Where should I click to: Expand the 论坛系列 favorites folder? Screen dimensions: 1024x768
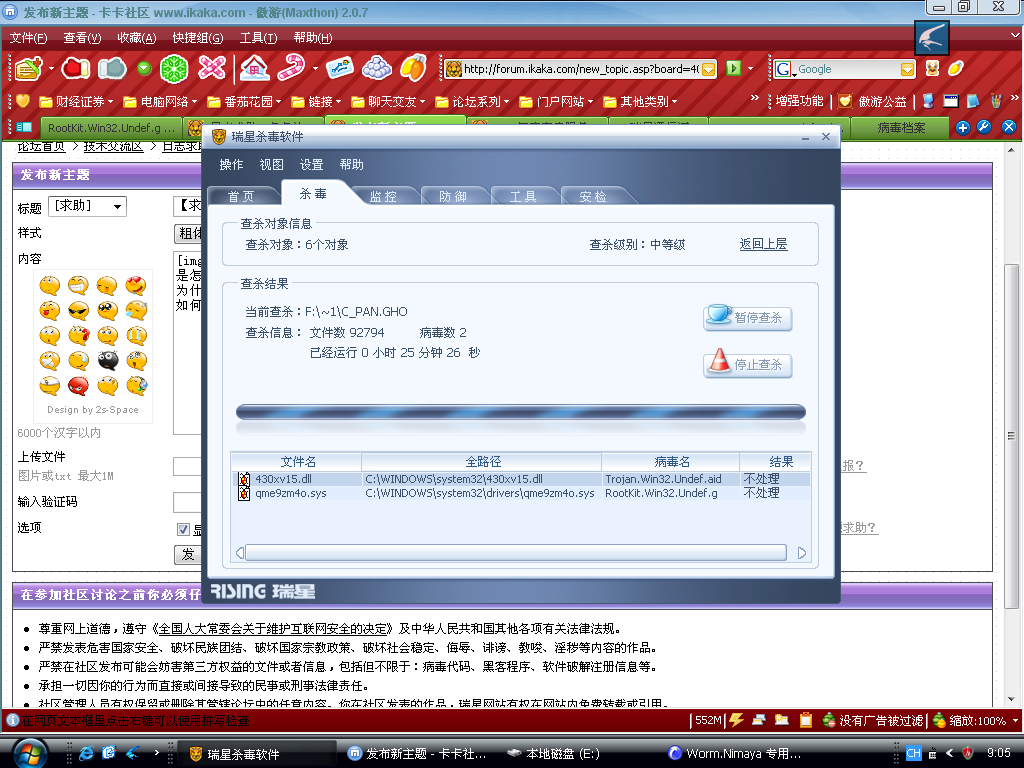pyautogui.click(x=473, y=101)
